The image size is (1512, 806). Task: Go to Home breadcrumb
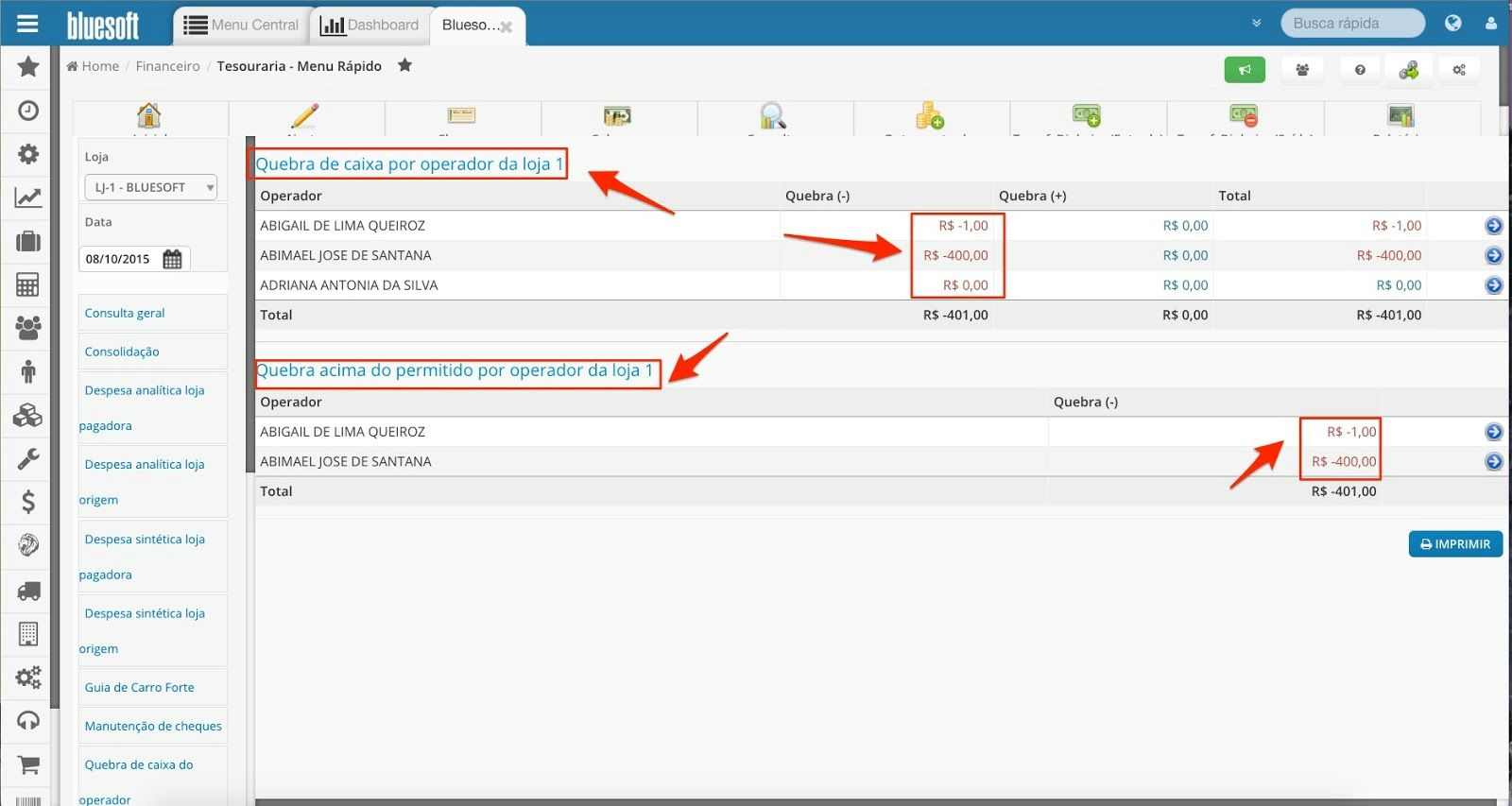pos(93,66)
